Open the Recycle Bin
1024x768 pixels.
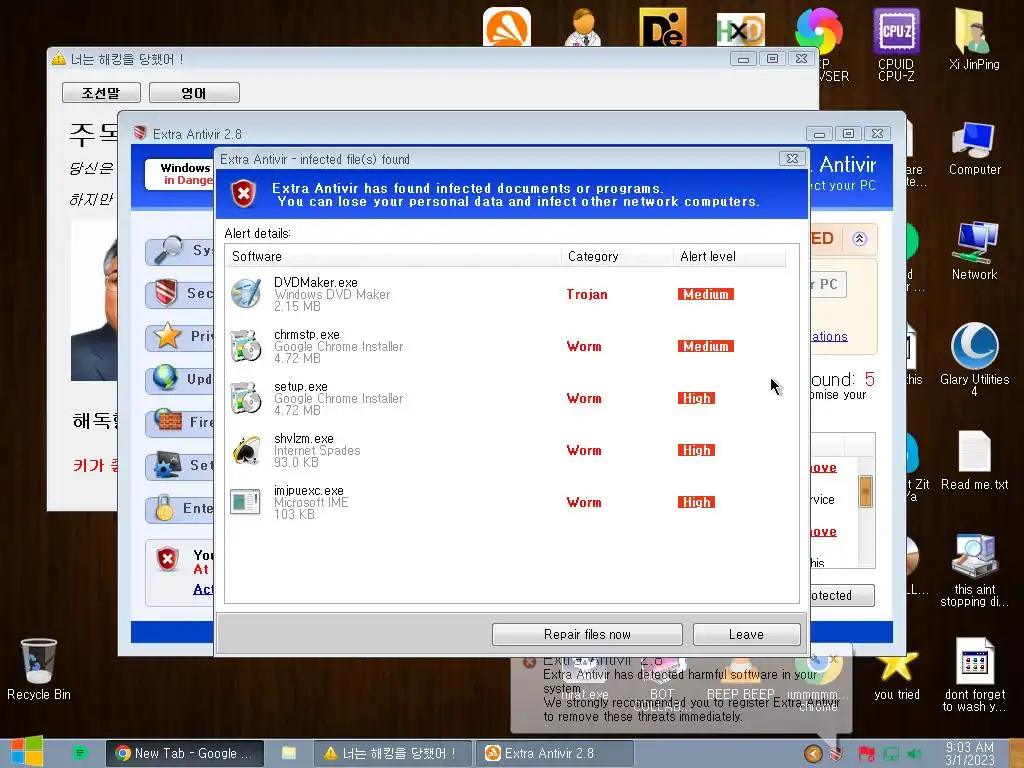click(x=39, y=669)
